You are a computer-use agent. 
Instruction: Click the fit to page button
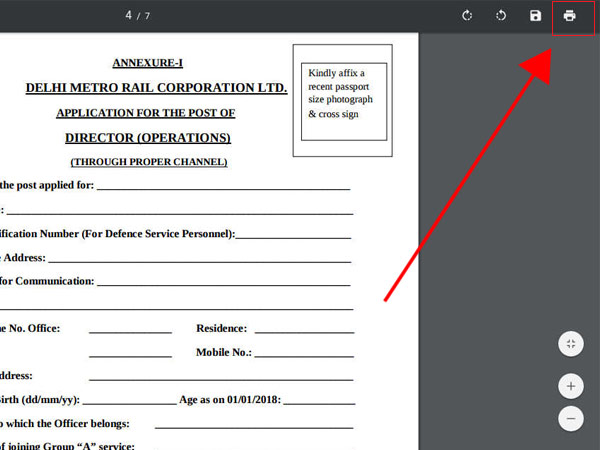click(571, 344)
